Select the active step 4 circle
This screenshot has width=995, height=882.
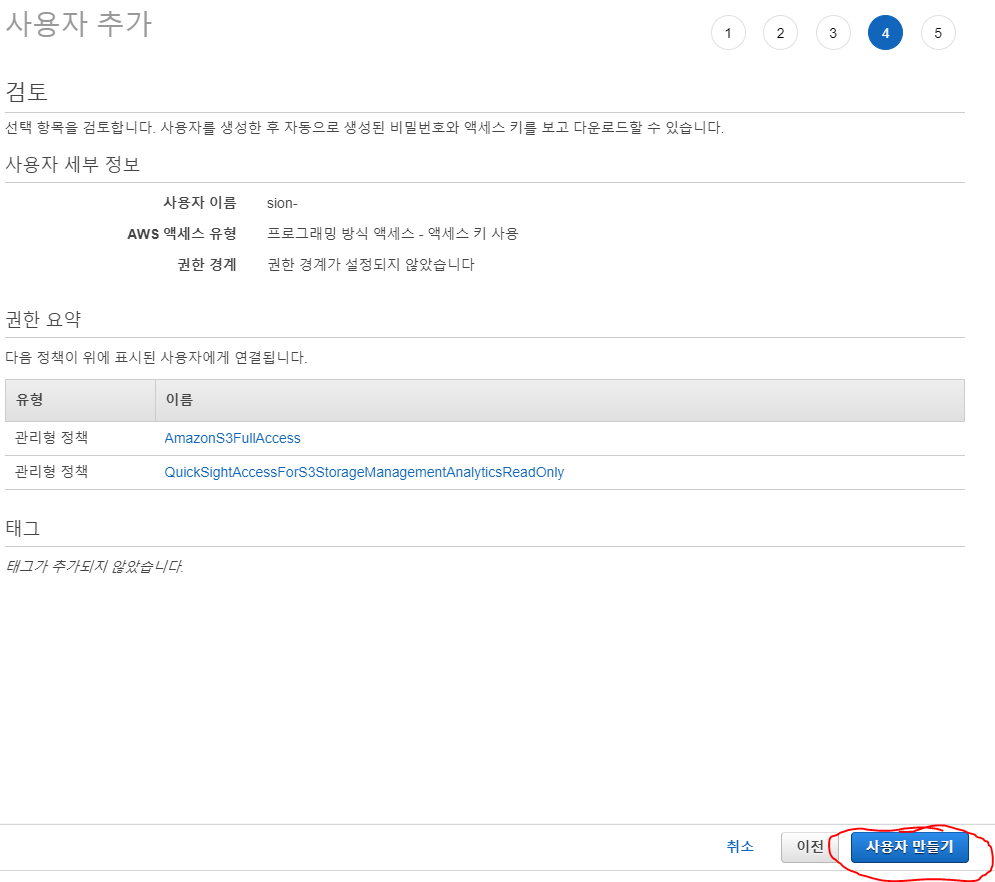pyautogui.click(x=885, y=33)
